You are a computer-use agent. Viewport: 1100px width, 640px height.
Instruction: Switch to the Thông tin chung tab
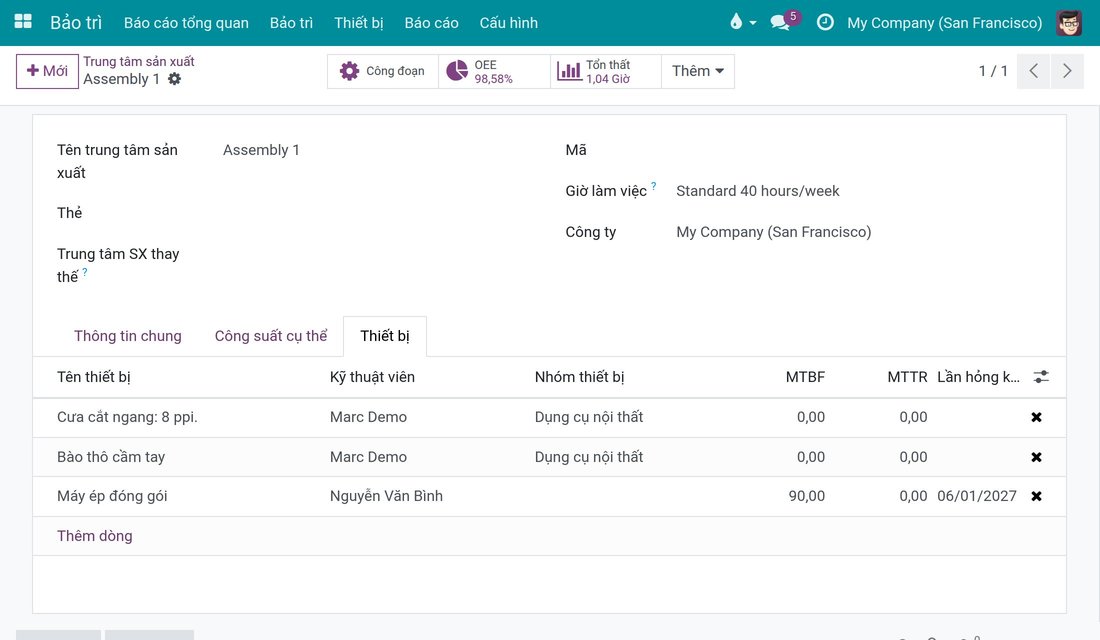coord(128,336)
